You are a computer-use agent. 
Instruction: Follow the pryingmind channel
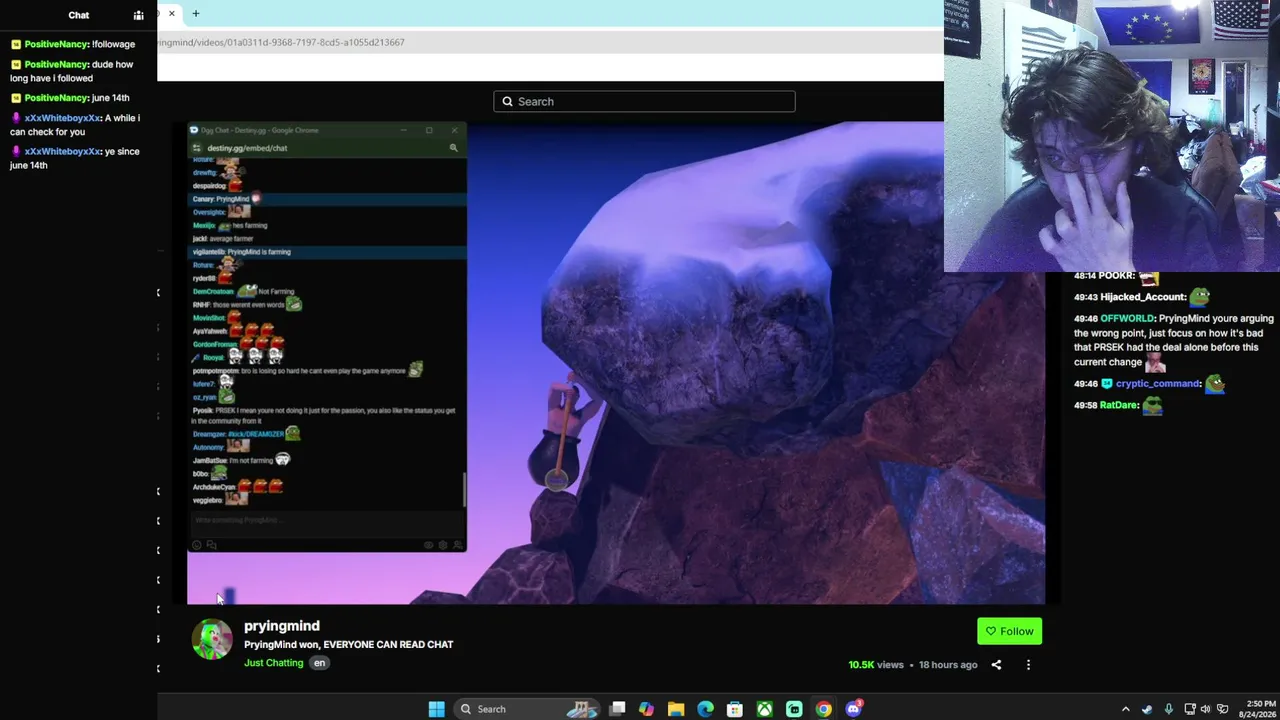point(1009,631)
